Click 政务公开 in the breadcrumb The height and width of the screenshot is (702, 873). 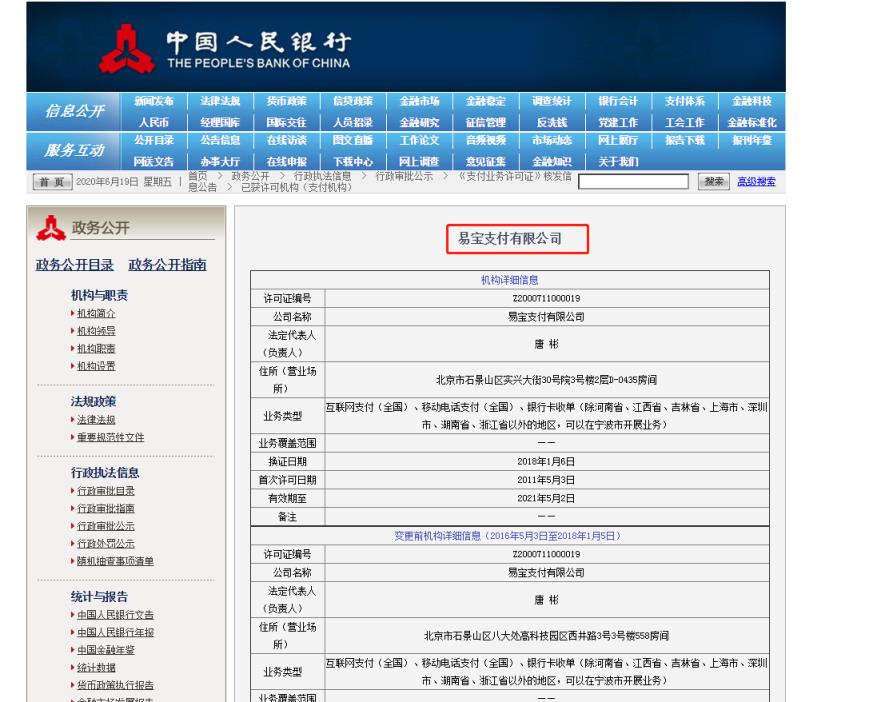click(251, 176)
